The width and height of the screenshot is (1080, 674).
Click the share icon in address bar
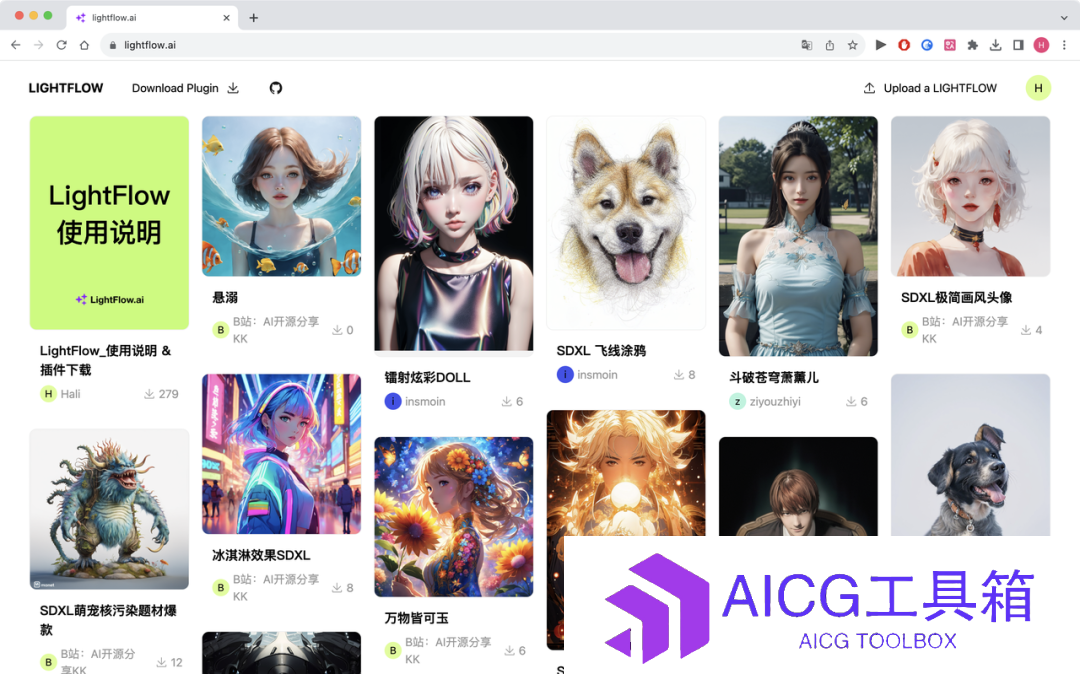[x=830, y=45]
